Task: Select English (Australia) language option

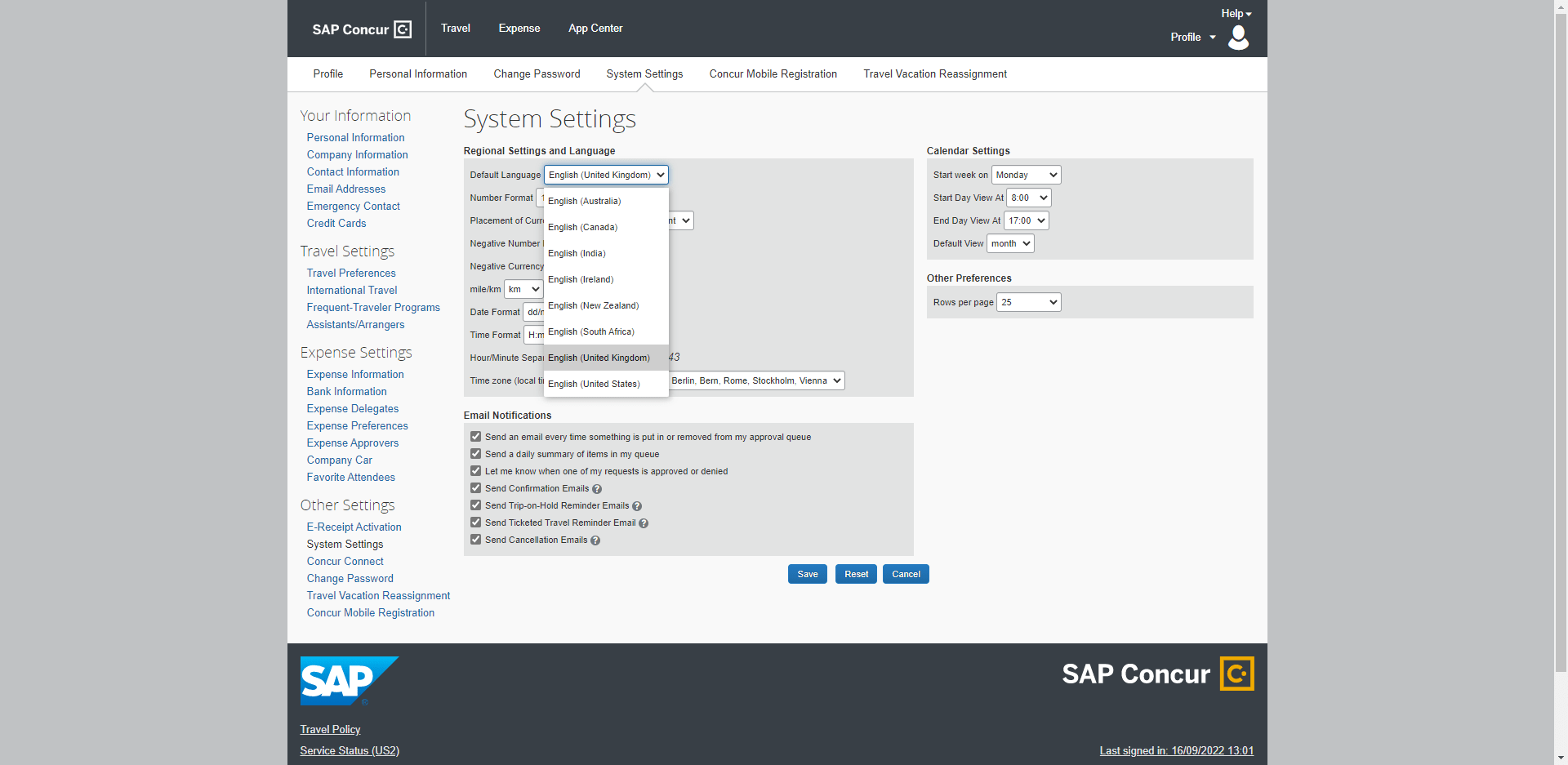Action: point(606,201)
